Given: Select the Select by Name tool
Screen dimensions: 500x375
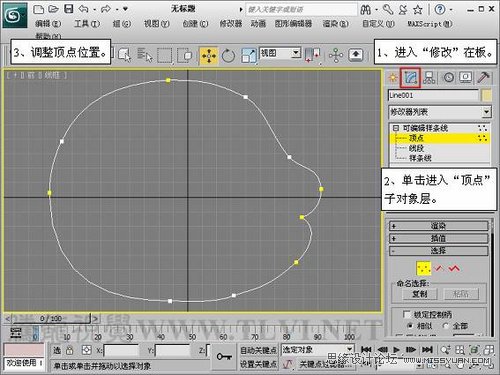Looking at the screenshot, I should [x=145, y=55].
